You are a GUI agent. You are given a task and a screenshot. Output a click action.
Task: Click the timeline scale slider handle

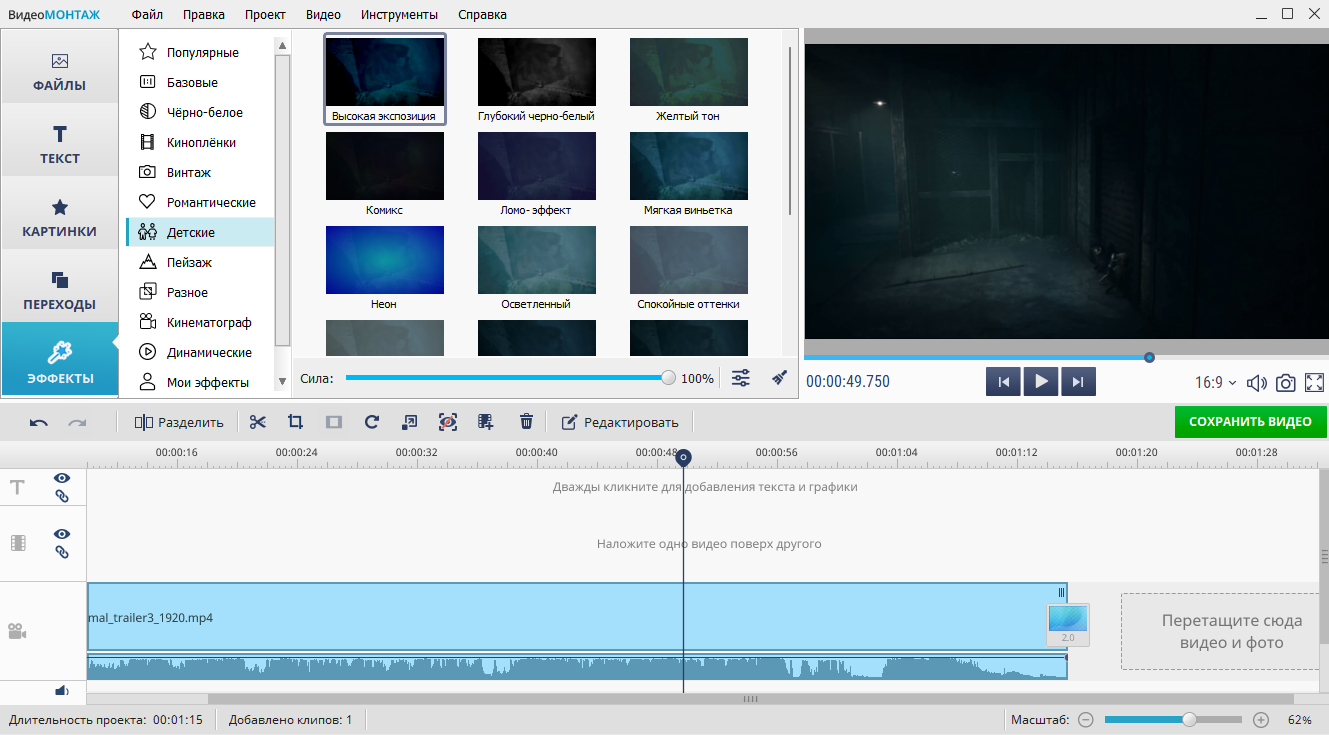point(1189,720)
